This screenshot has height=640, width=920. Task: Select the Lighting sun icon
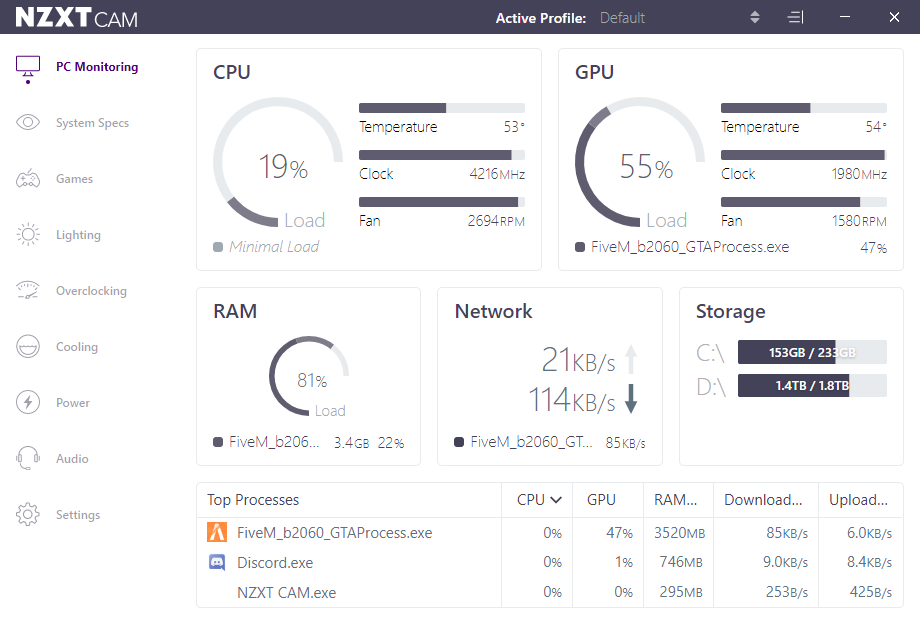(28, 235)
